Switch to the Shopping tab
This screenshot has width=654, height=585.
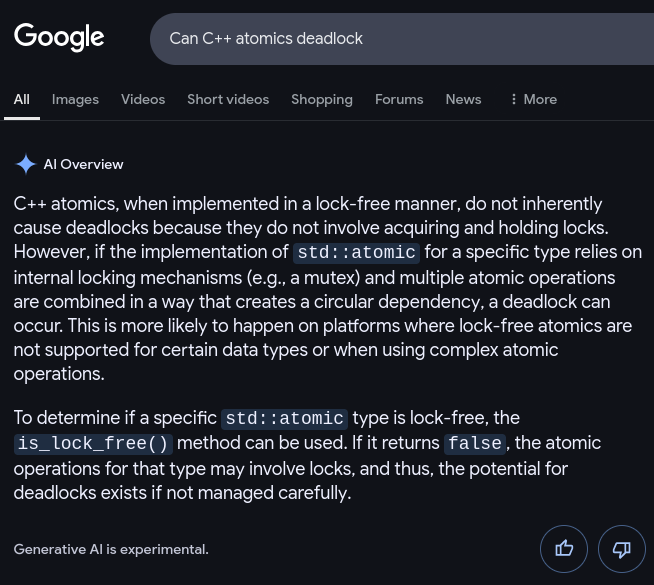(x=321, y=99)
